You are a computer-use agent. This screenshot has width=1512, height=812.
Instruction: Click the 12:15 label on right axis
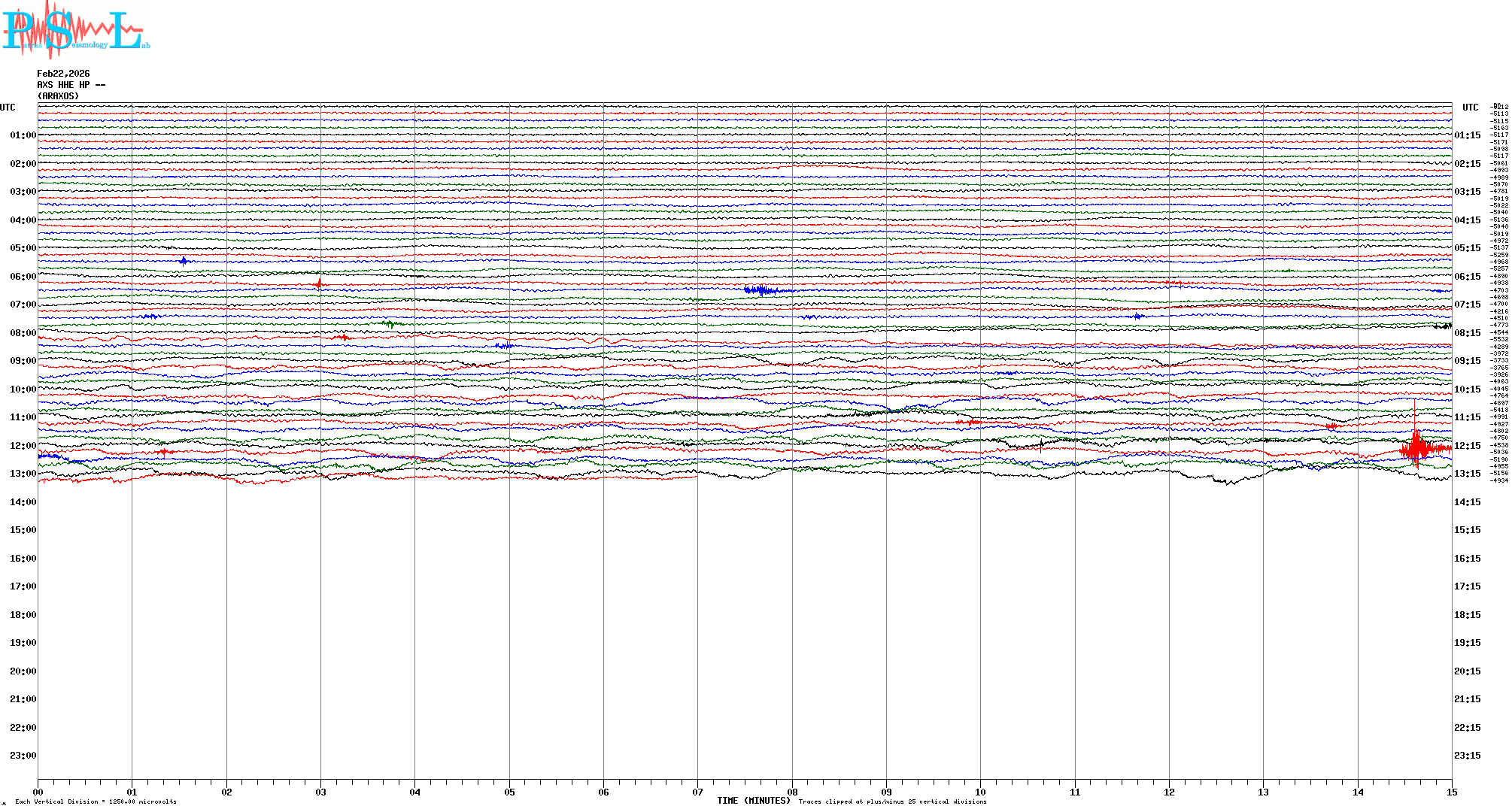[1467, 446]
